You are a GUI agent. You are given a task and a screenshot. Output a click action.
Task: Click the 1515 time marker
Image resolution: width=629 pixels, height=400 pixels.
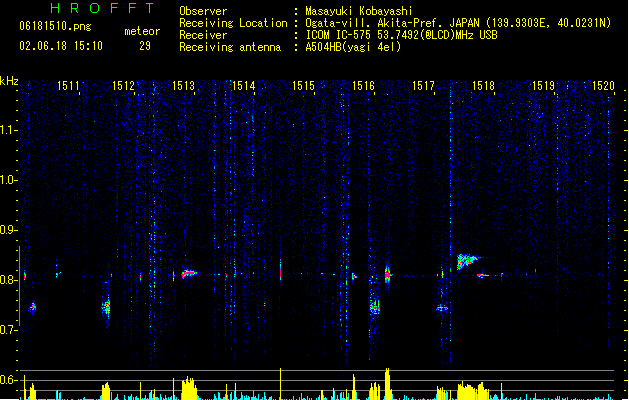point(303,86)
